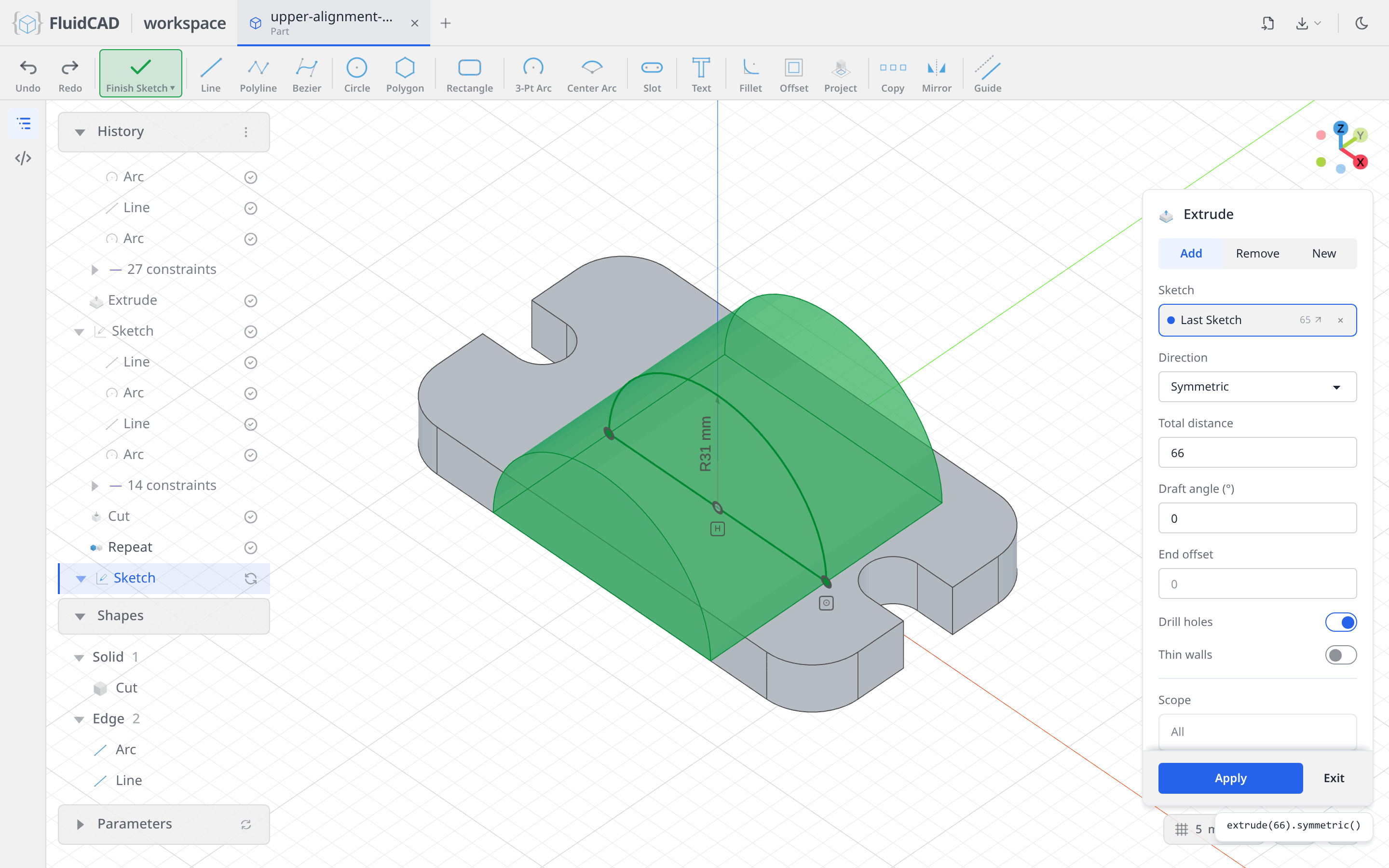The width and height of the screenshot is (1389, 868).
Task: Select the Cut solid in Shapes
Action: [x=126, y=688]
